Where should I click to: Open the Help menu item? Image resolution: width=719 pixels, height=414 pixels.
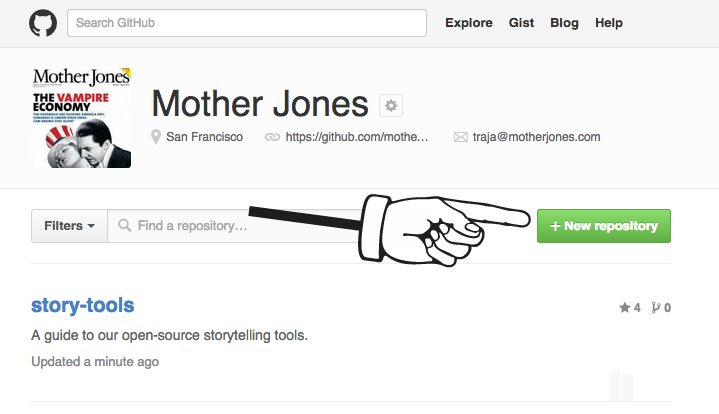[608, 23]
